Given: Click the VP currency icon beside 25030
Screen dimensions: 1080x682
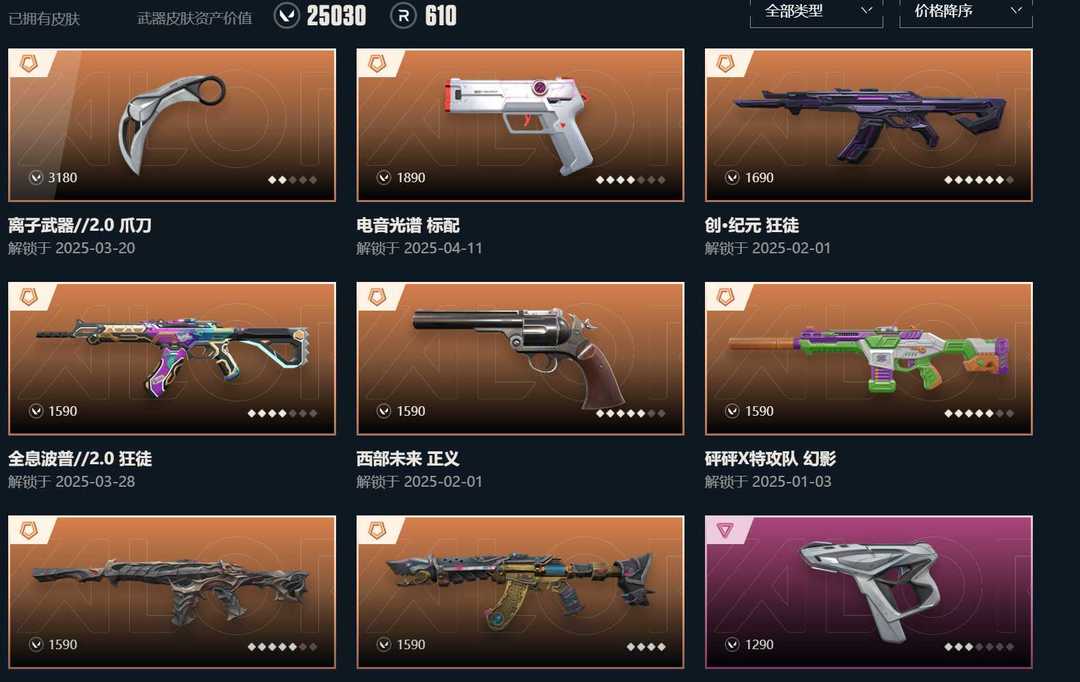Looking at the screenshot, I should click(287, 15).
